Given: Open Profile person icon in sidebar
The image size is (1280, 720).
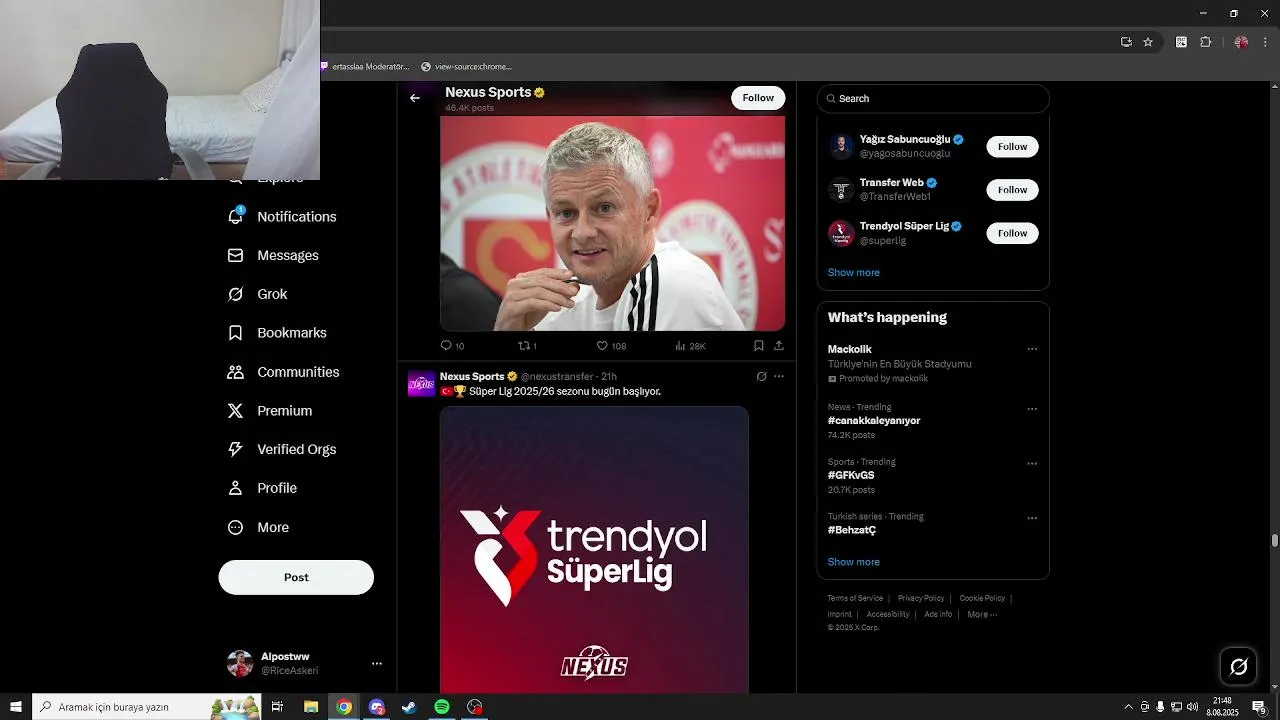Looking at the screenshot, I should (236, 488).
